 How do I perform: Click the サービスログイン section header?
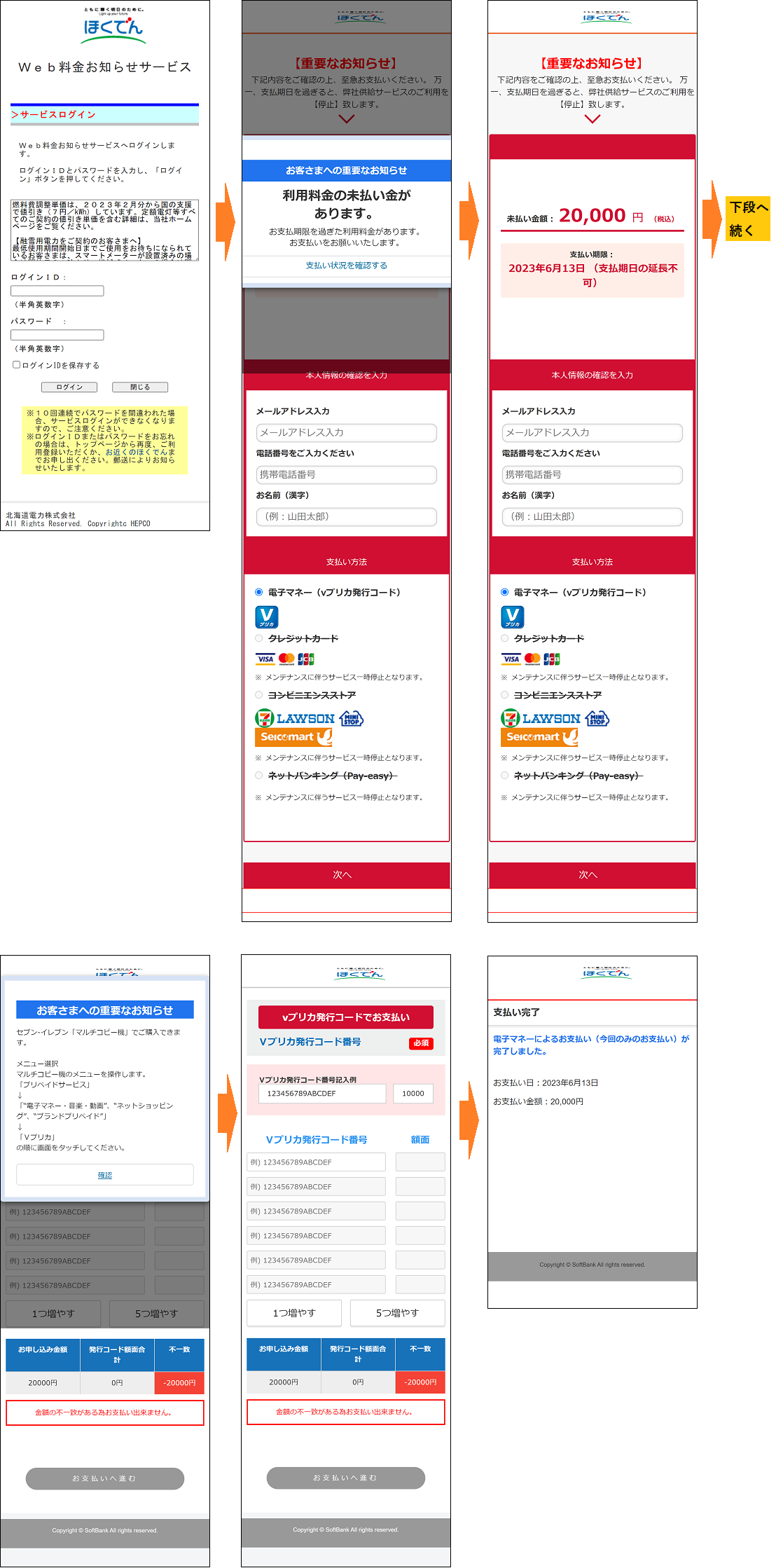104,115
